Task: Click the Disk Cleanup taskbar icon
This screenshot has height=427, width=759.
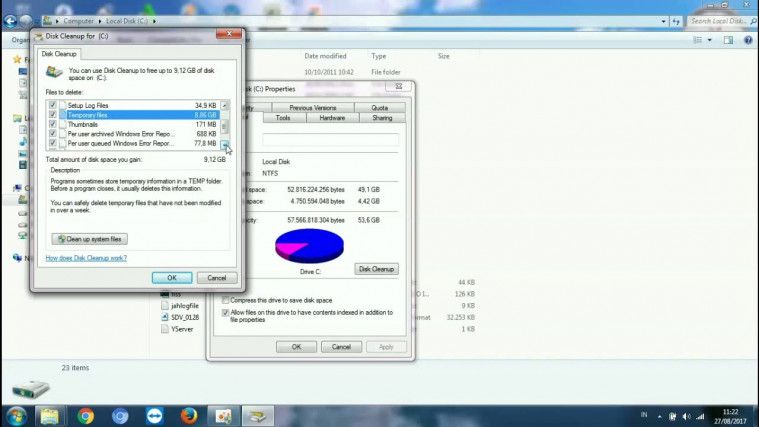Action: click(x=258, y=416)
